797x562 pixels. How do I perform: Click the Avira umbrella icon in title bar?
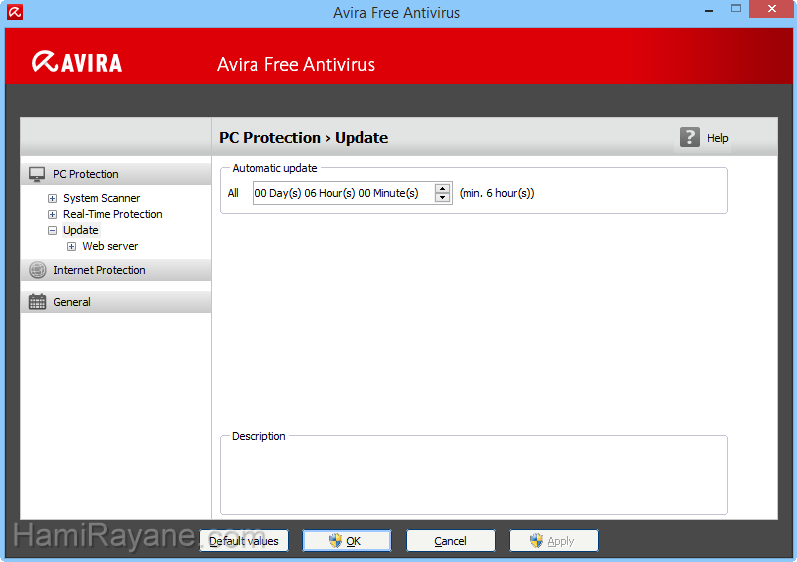tap(14, 13)
